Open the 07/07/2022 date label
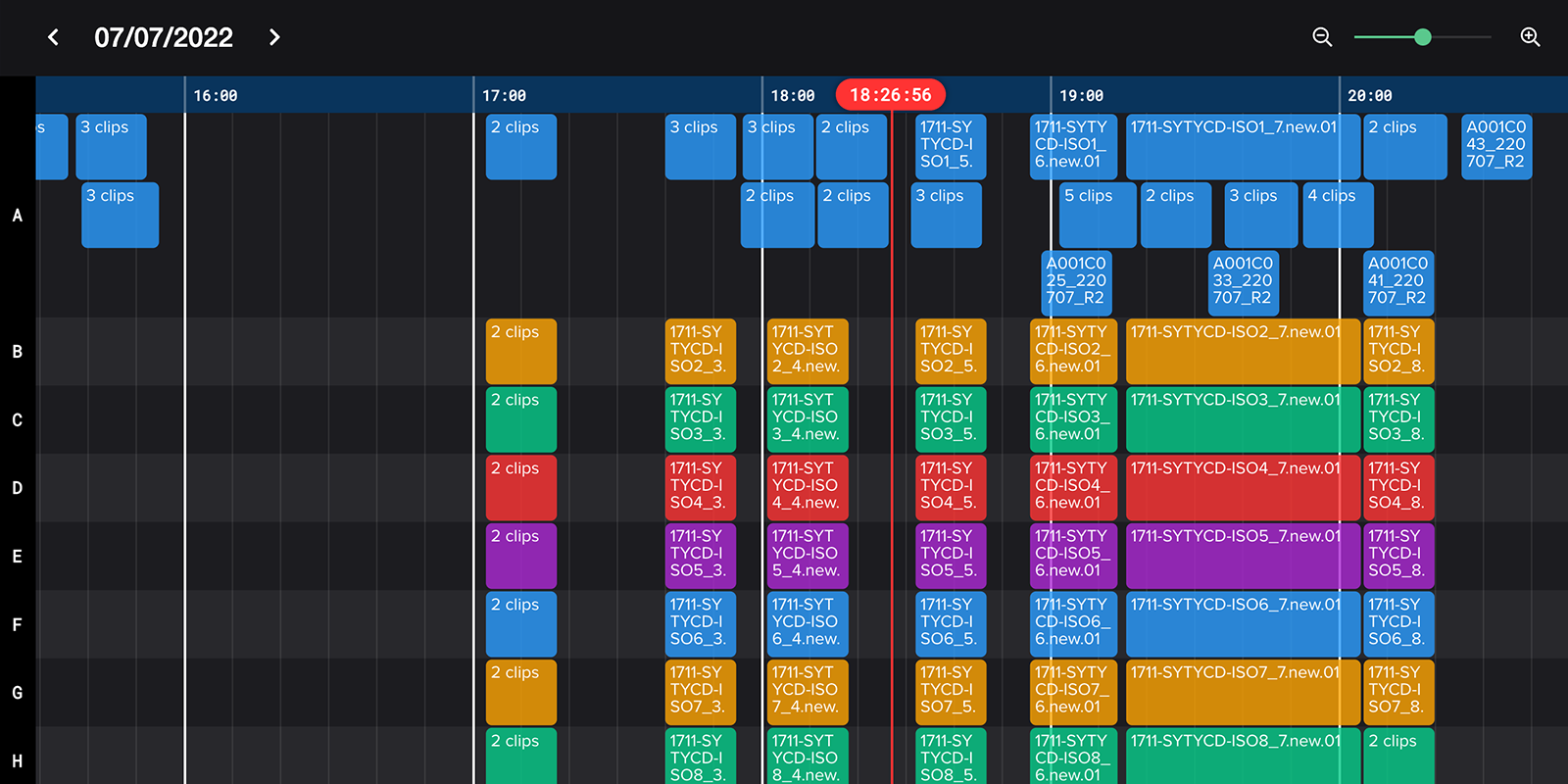The height and width of the screenshot is (784, 1568). tap(164, 37)
